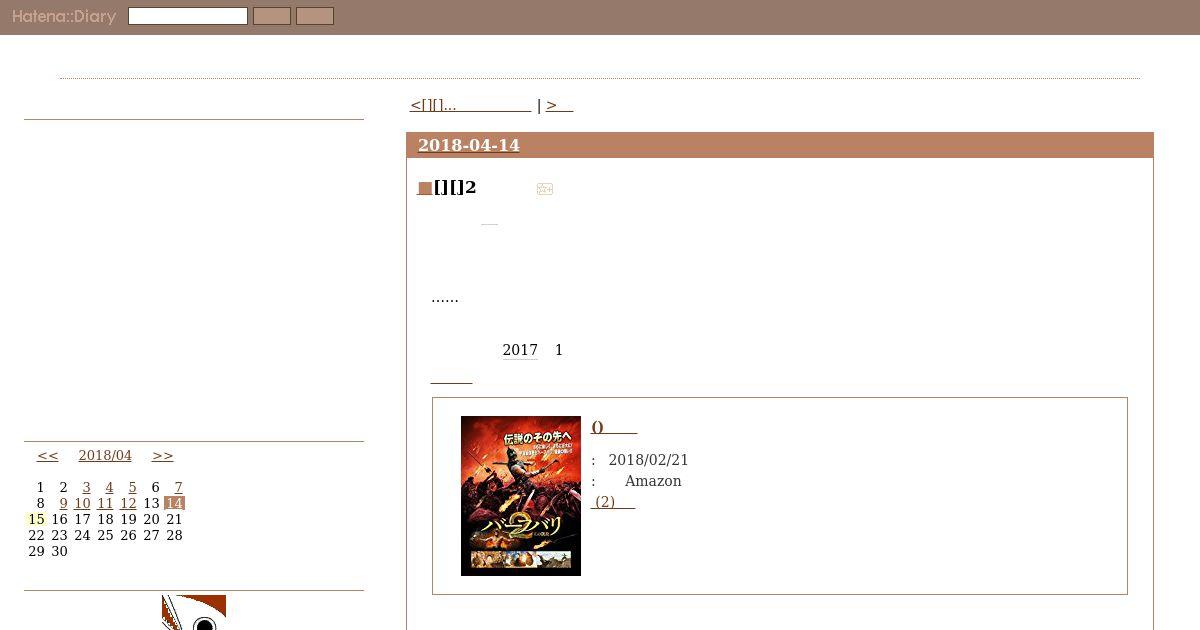The image size is (1200, 630).
Task: Go to previous month with '<<'
Action: (48, 455)
